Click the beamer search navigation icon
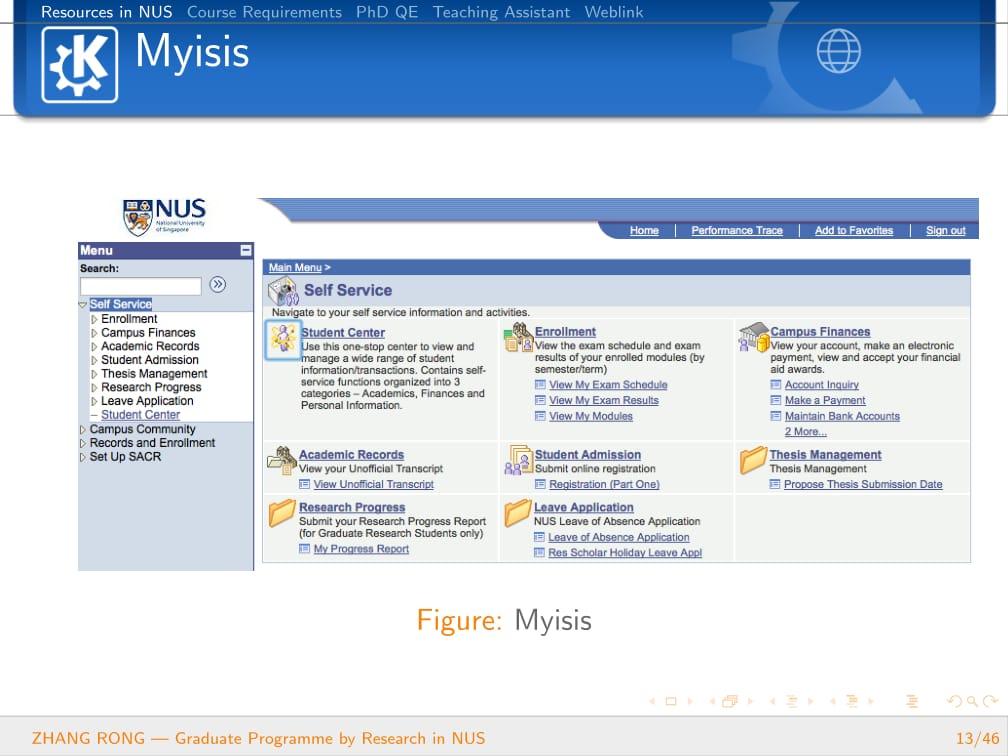Screen dimensions: 1008x756 click(x=972, y=701)
